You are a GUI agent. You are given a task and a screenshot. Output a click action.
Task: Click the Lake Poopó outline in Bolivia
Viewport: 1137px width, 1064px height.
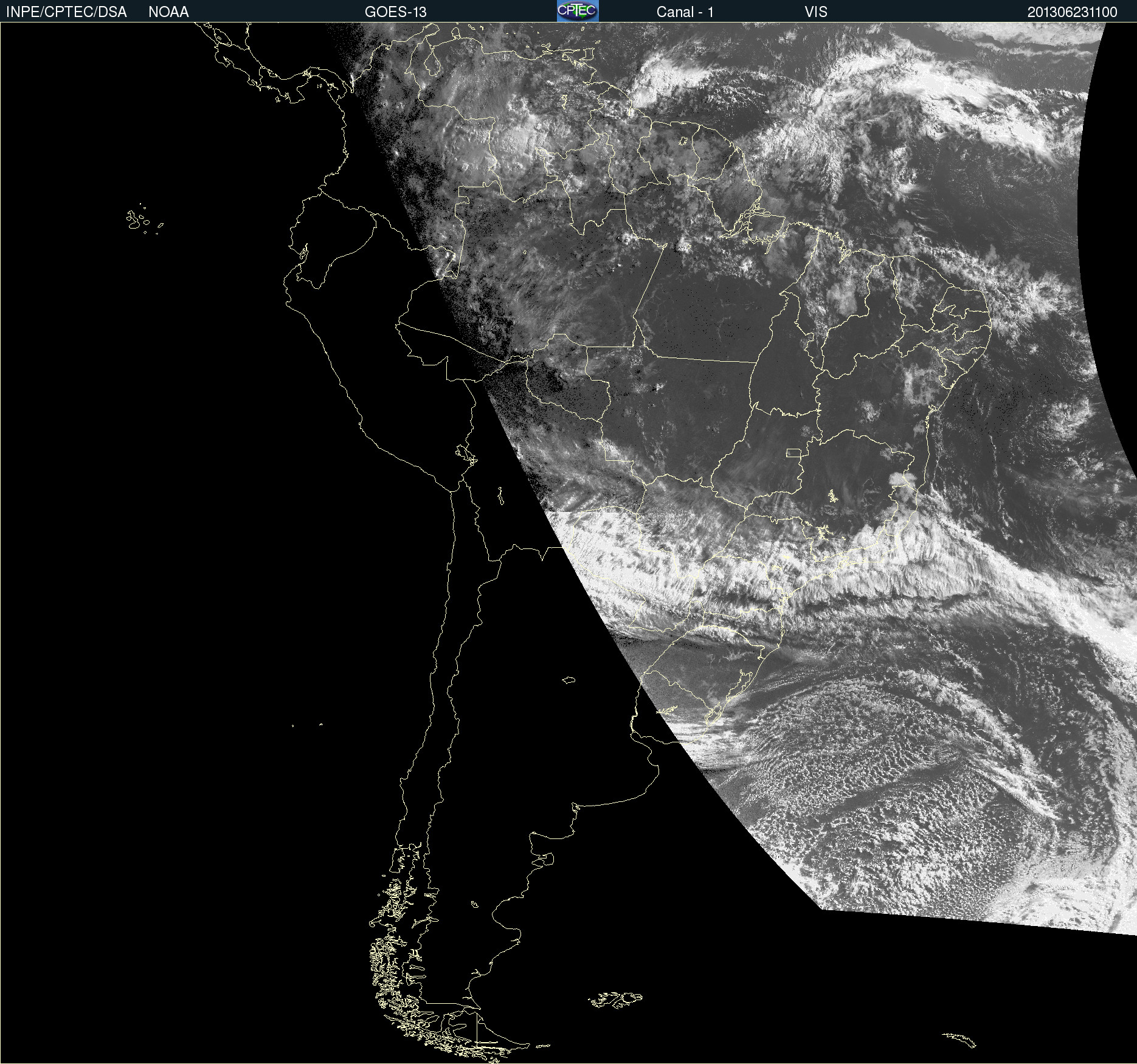[500, 496]
